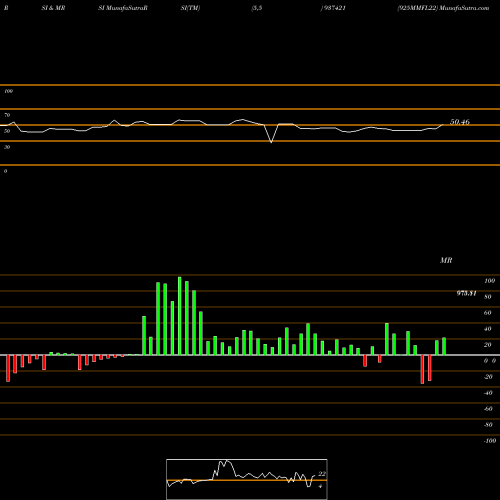This screenshot has height=500, width=500.
Task: Click the tallest green histogram bar
Action: pos(180,316)
